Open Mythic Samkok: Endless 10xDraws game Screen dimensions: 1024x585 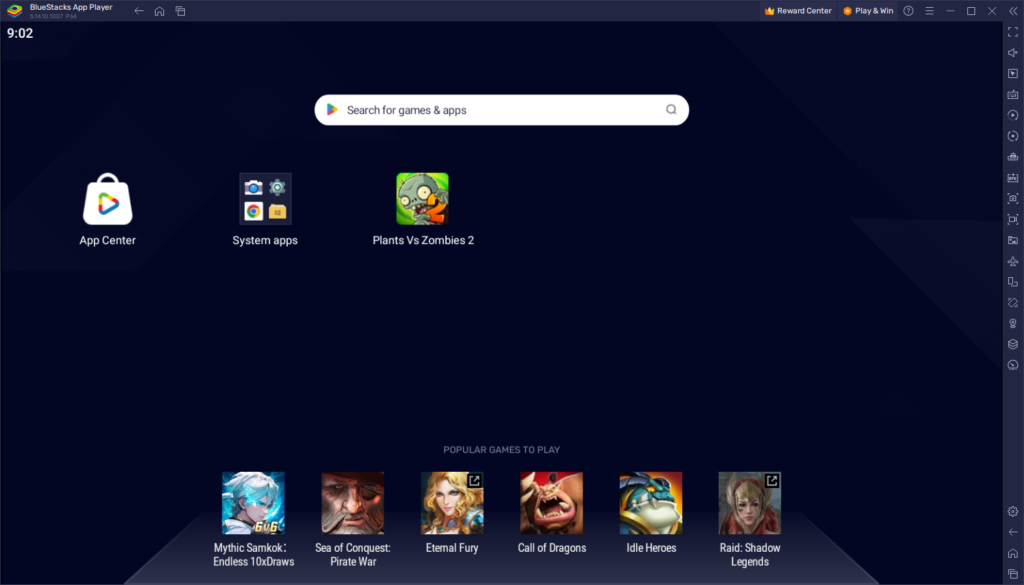point(253,503)
